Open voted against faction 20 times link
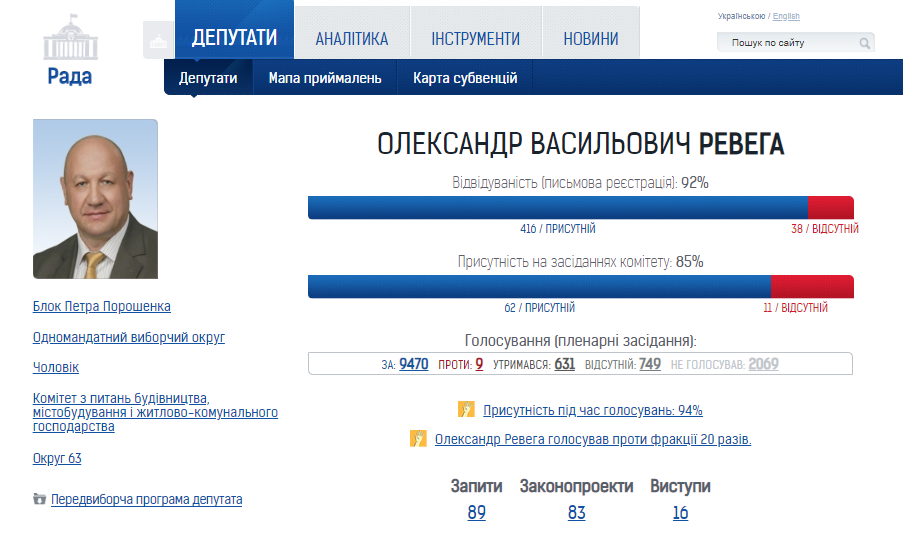903x535 pixels. click(593, 439)
